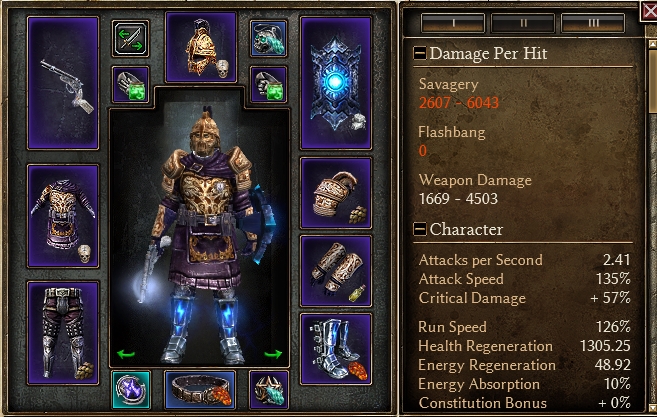Image resolution: width=657 pixels, height=417 pixels.
Task: Rotate character right with green arrow
Action: click(x=273, y=355)
